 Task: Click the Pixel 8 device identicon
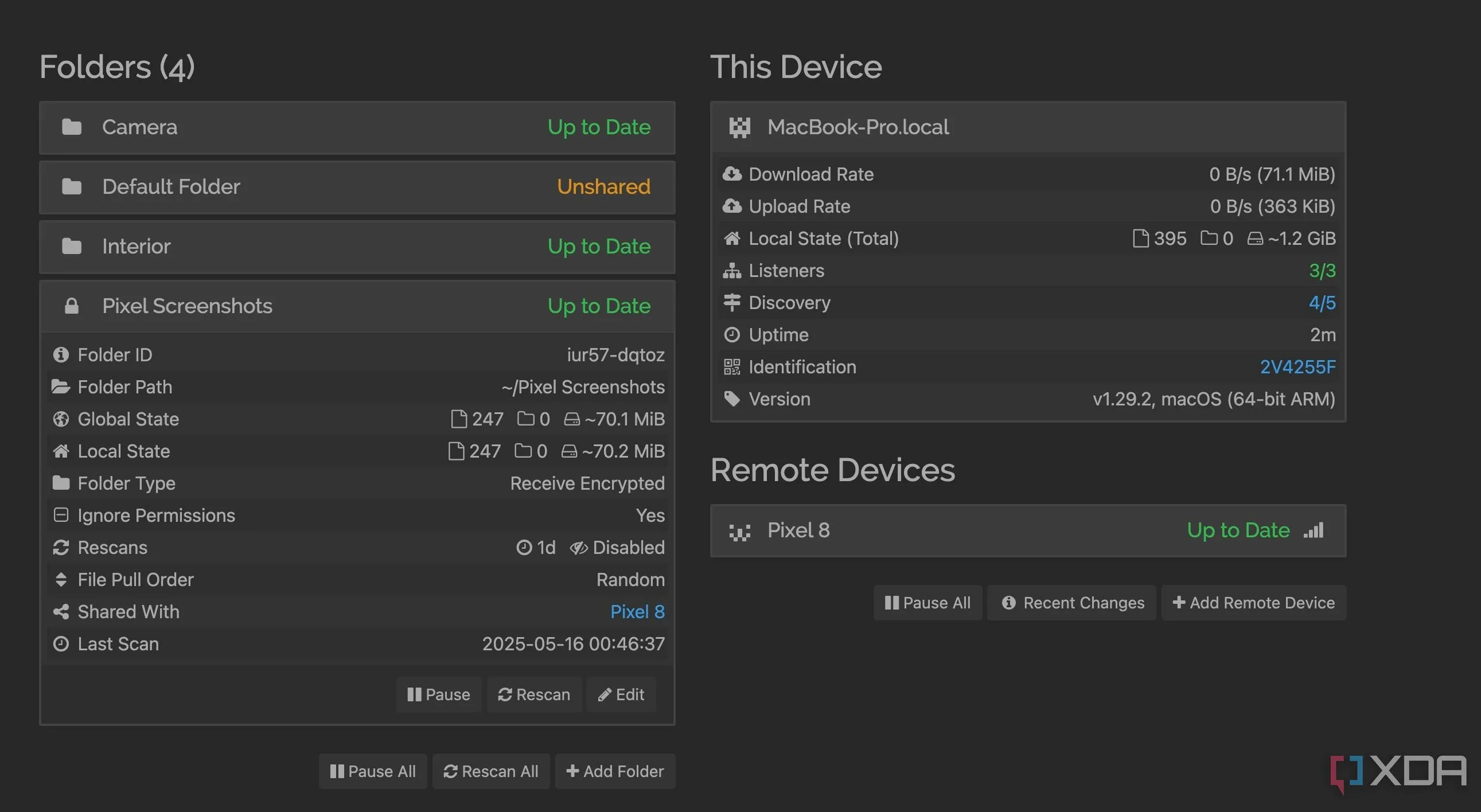[739, 531]
